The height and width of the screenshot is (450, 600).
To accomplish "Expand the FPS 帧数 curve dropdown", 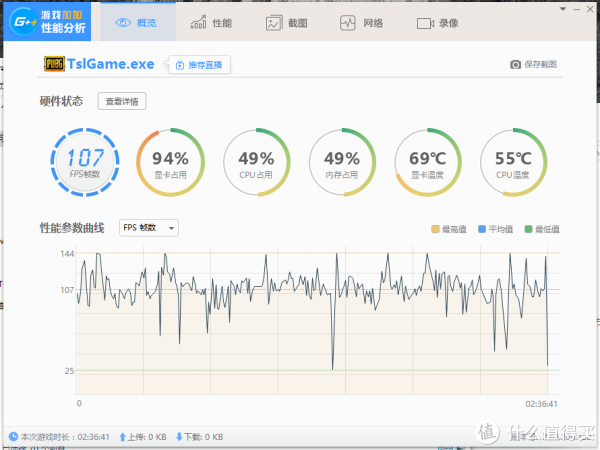I will coord(148,228).
